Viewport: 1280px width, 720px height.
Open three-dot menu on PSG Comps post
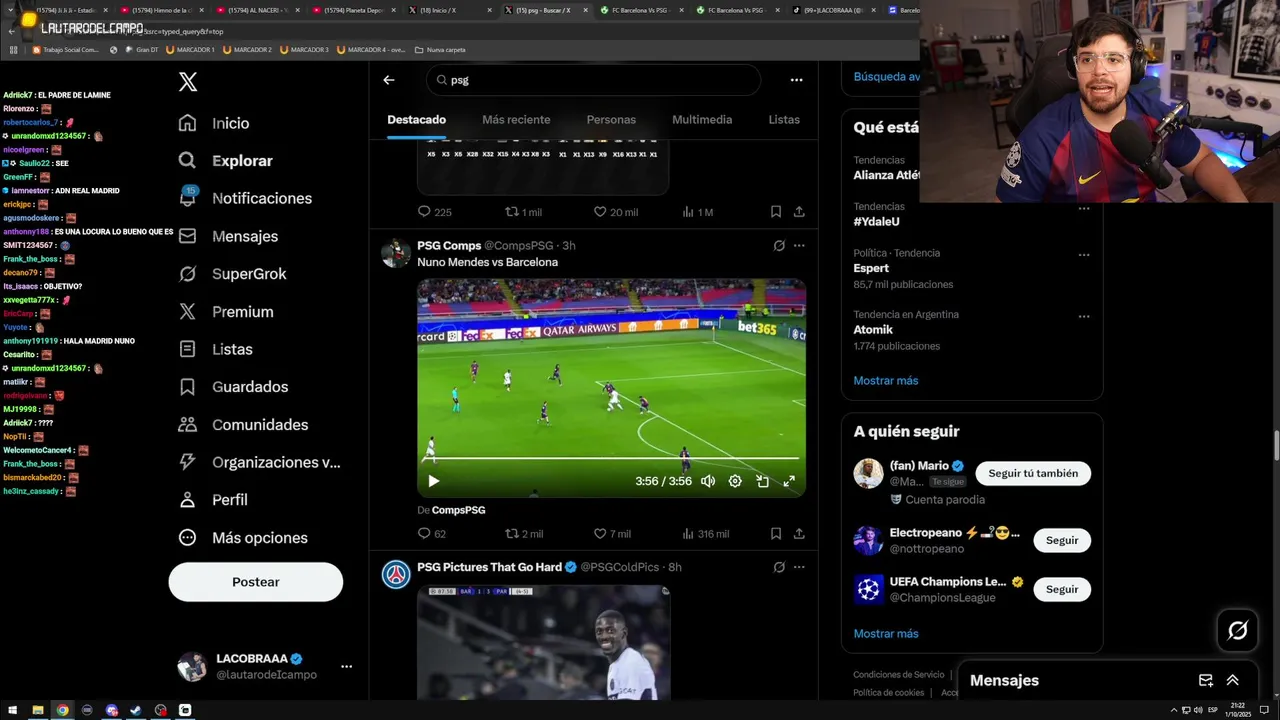tap(799, 245)
